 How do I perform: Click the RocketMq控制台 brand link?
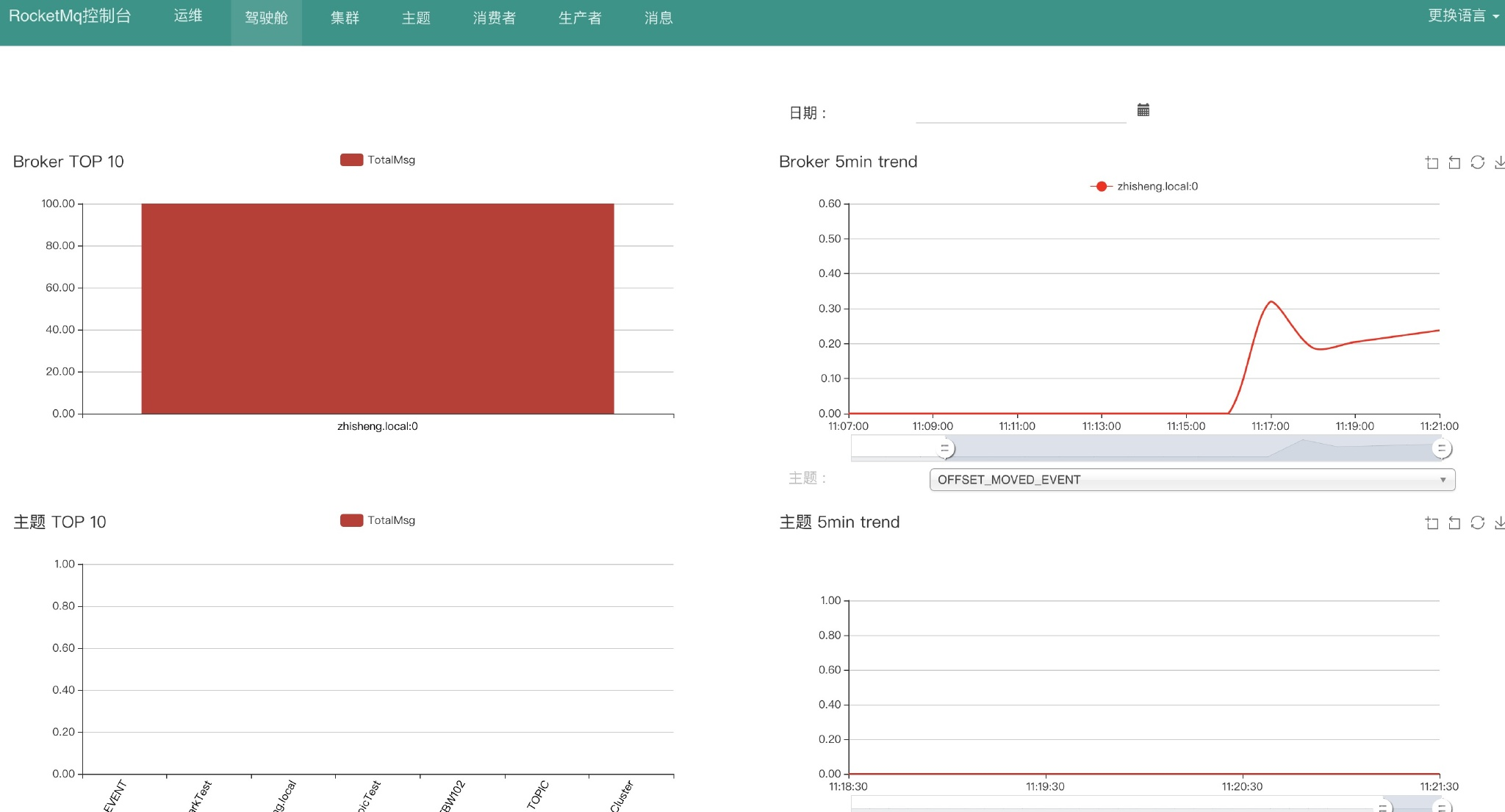coord(70,16)
